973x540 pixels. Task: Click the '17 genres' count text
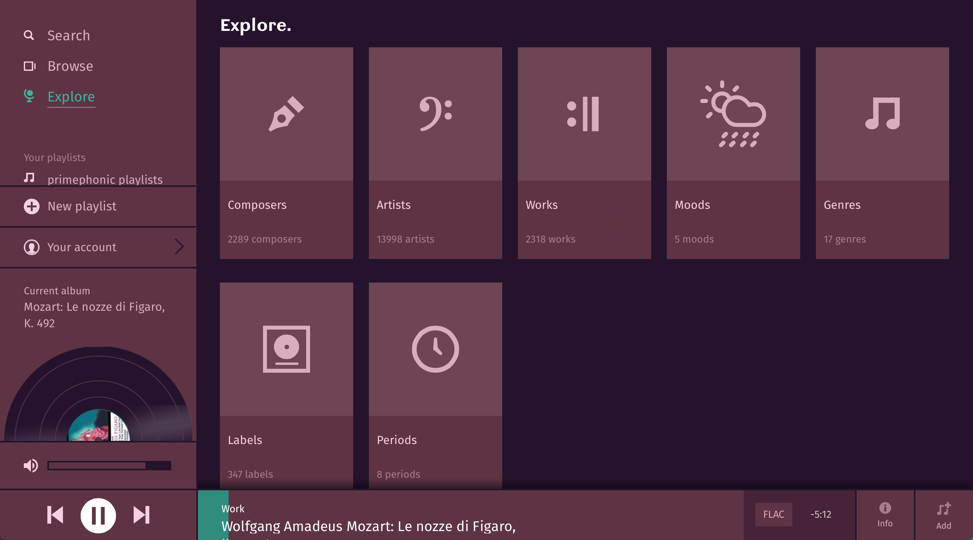tap(845, 239)
